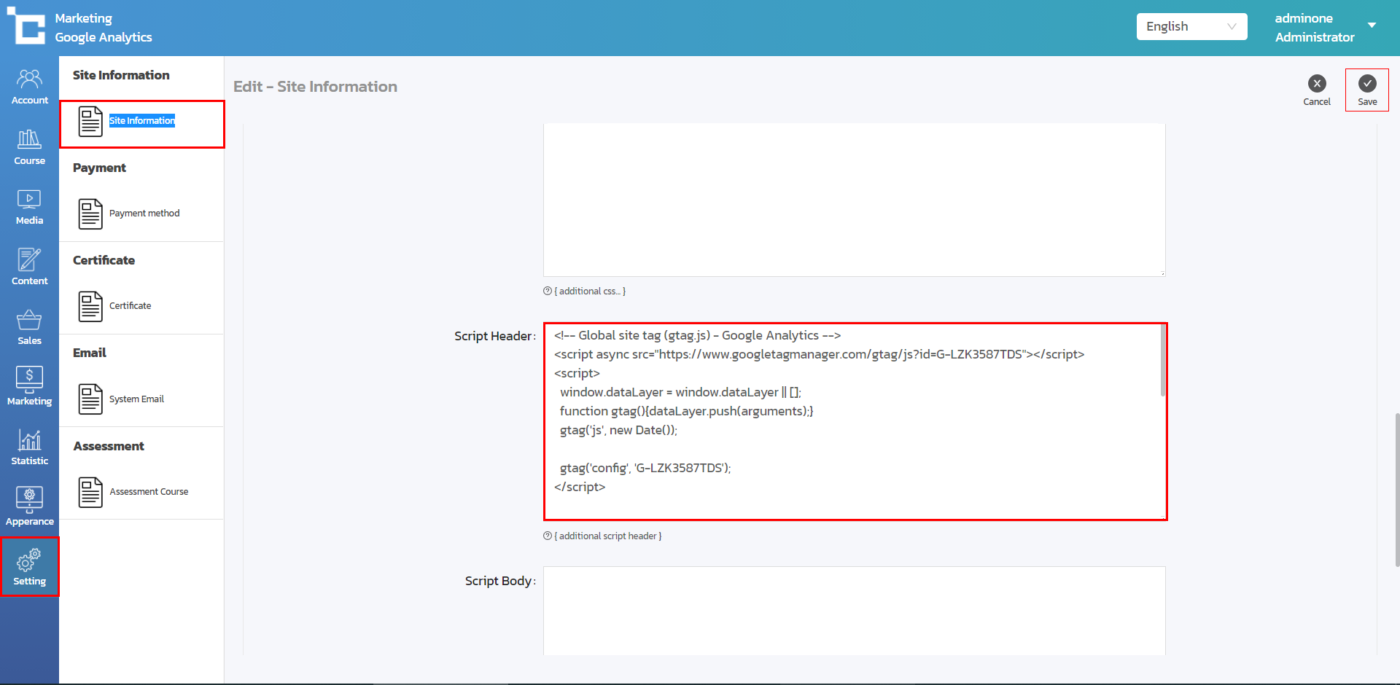Open the adminone user menu arrow
Screen dimensions: 1400x685
(1372, 26)
